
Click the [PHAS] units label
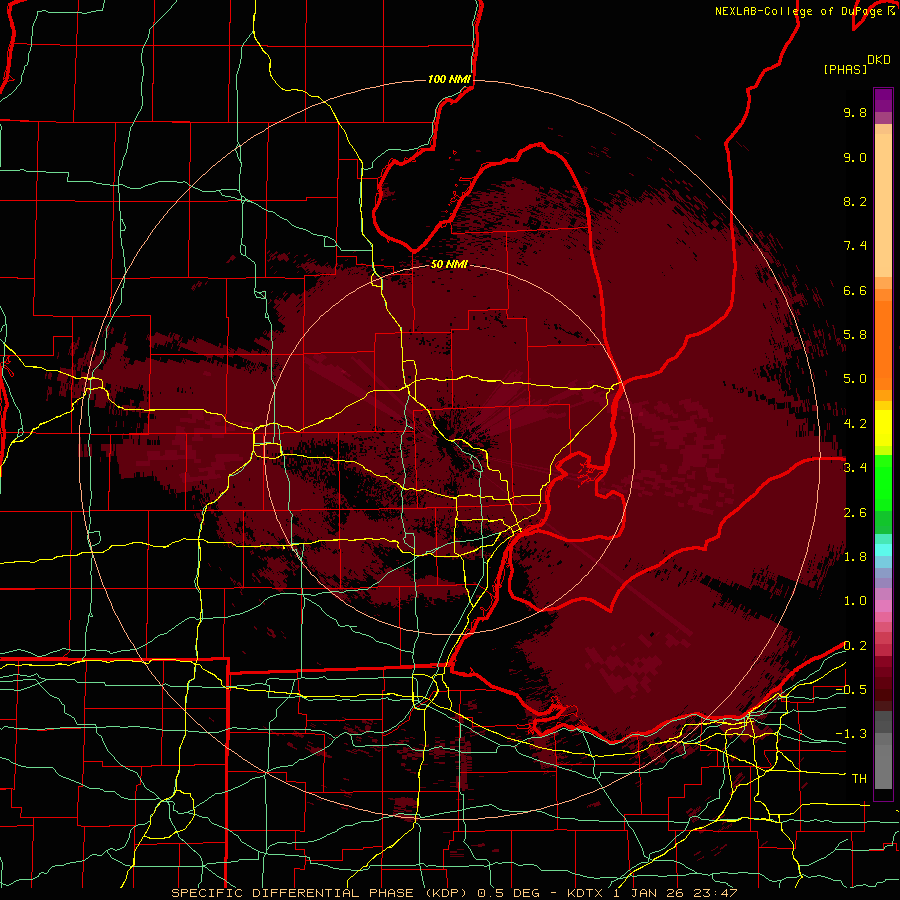(x=845, y=69)
